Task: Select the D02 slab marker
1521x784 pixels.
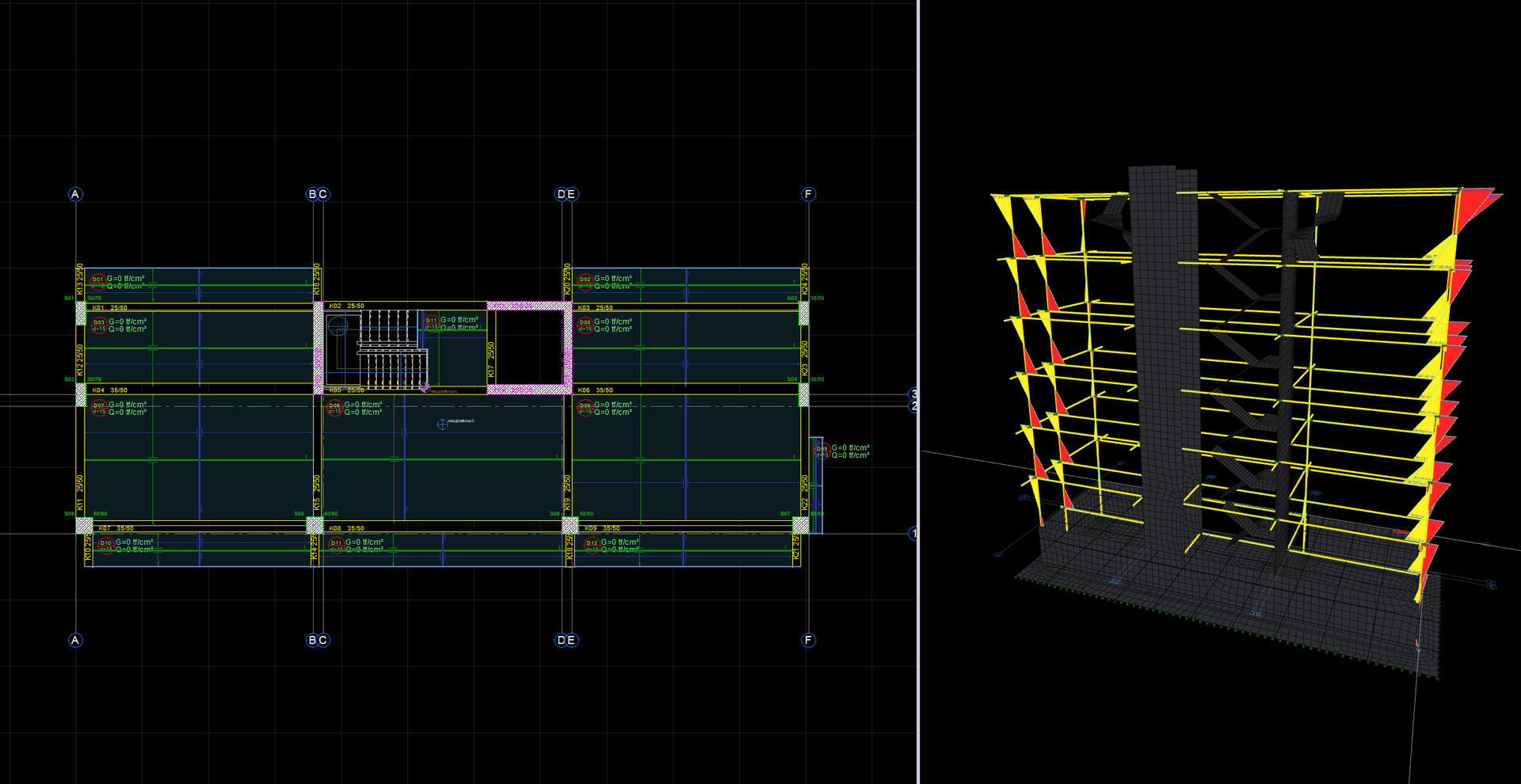Action: pos(585,281)
